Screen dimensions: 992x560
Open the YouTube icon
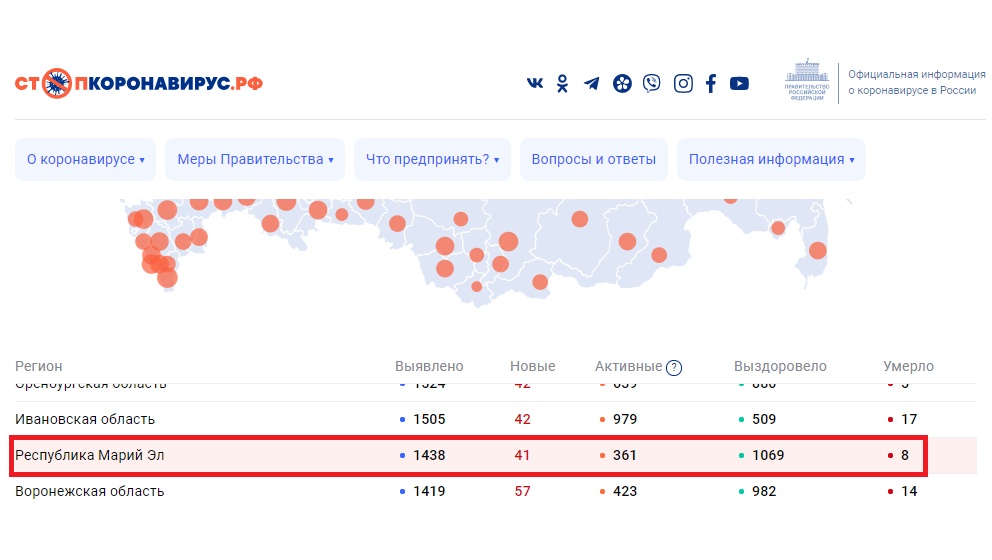(739, 84)
